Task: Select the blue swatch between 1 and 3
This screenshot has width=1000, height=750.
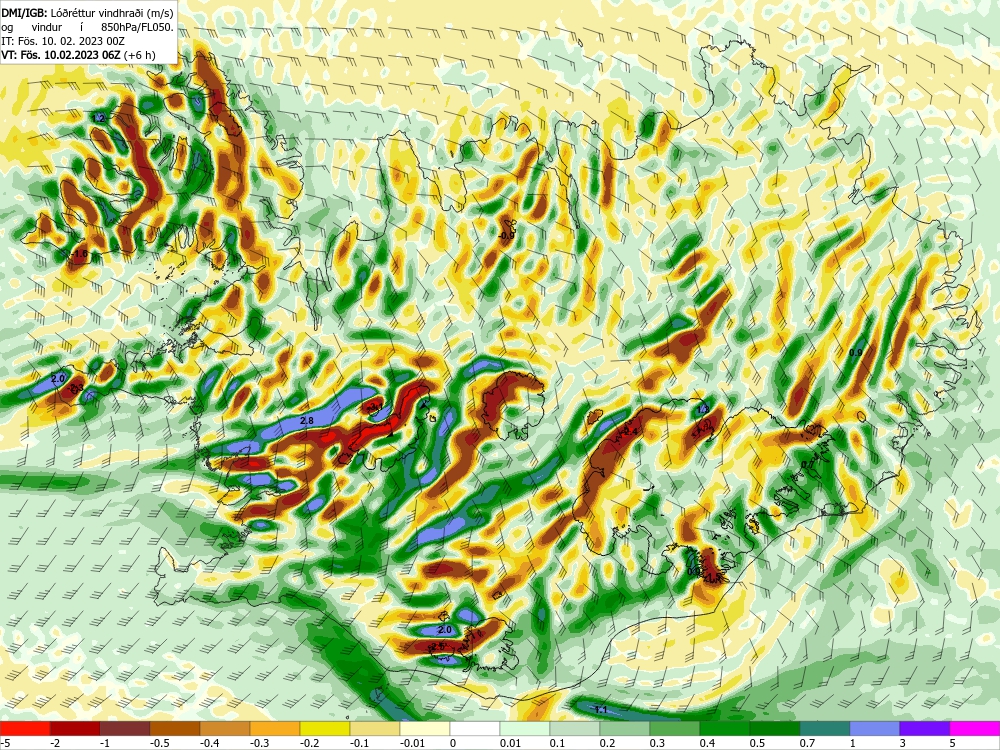Action: tap(875, 728)
